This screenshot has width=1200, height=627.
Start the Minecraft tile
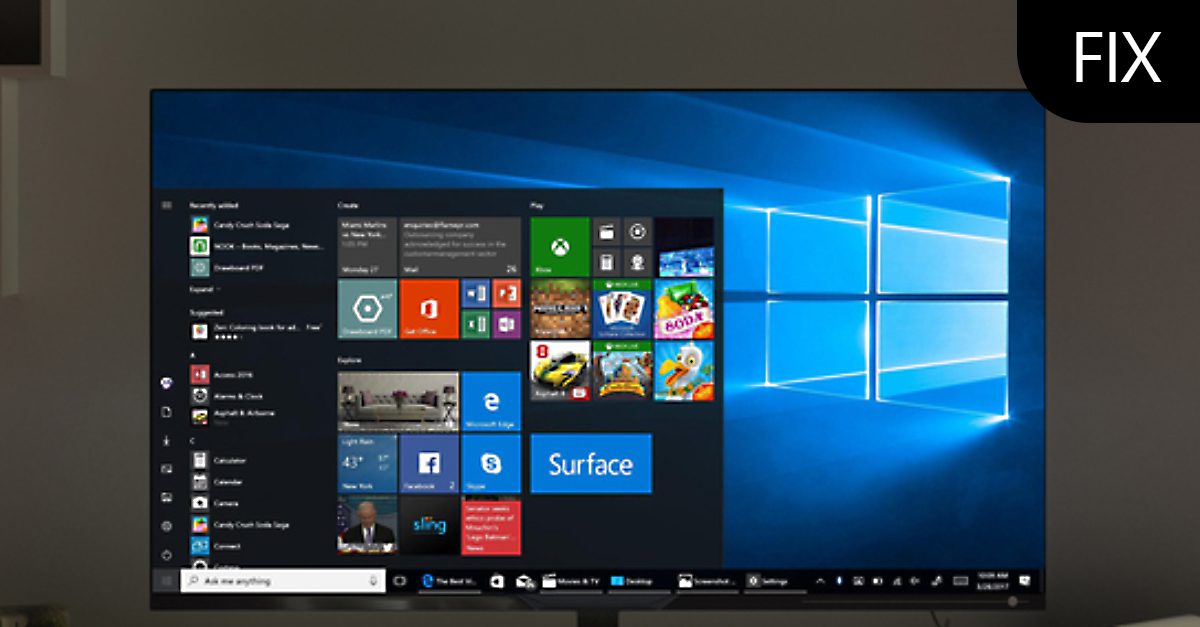pos(558,308)
